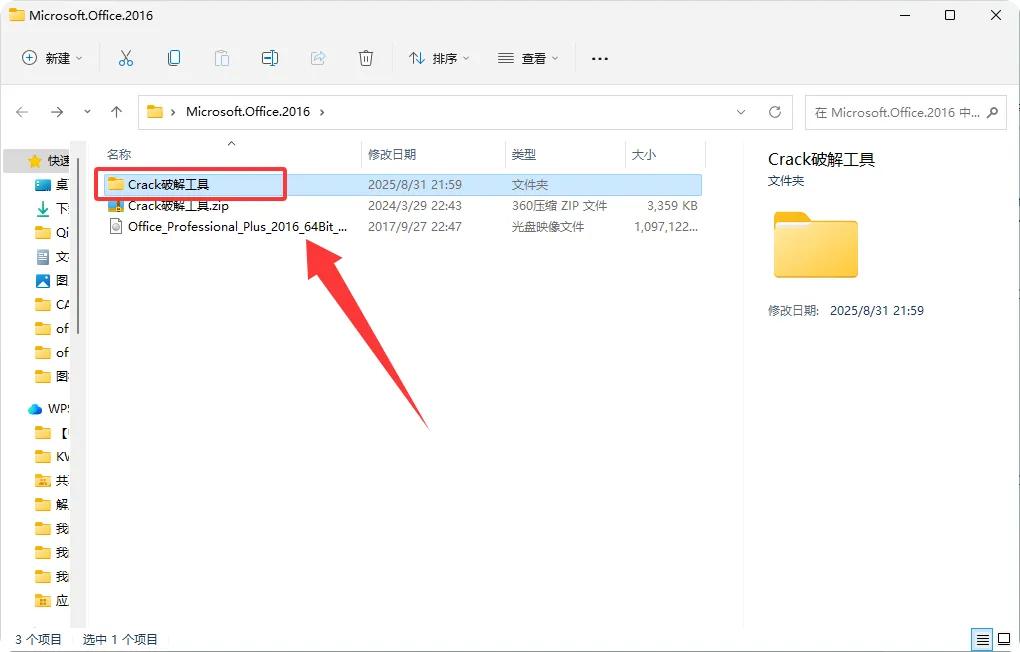Image resolution: width=1020 pixels, height=652 pixels.
Task: Open the Qi folder in the sidebar
Action: (51, 232)
